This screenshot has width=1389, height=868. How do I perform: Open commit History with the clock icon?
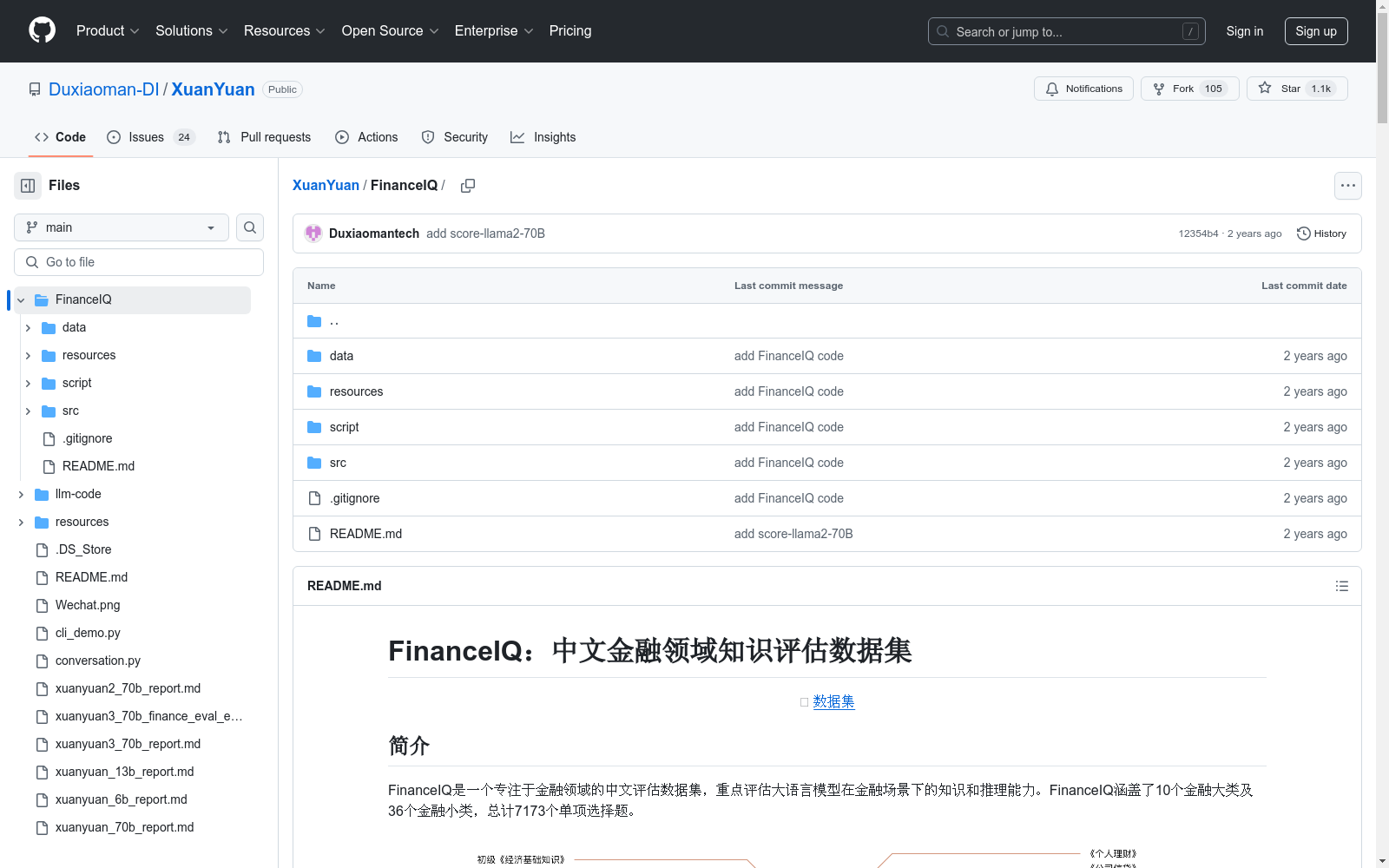(1303, 233)
